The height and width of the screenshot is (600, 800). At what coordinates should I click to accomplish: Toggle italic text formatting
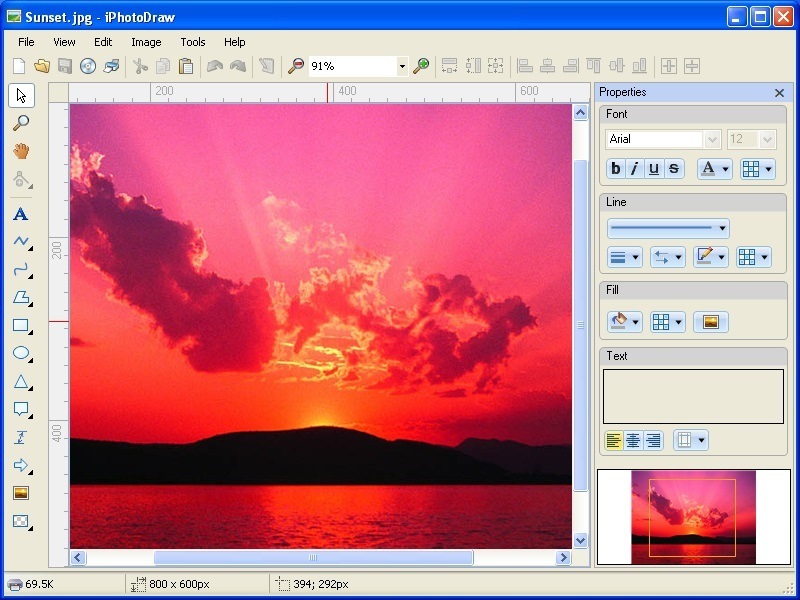(634, 168)
